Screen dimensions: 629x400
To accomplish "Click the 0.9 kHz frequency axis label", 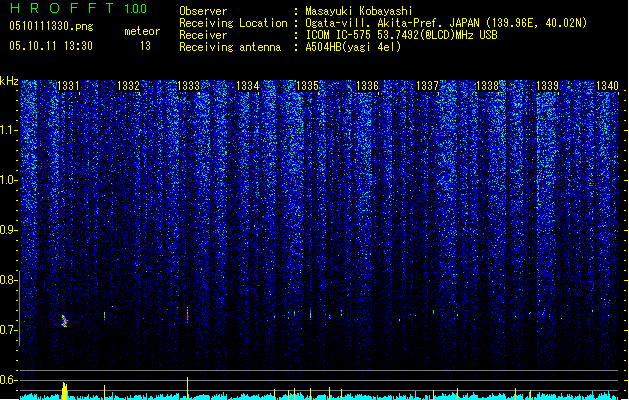I will [7, 230].
